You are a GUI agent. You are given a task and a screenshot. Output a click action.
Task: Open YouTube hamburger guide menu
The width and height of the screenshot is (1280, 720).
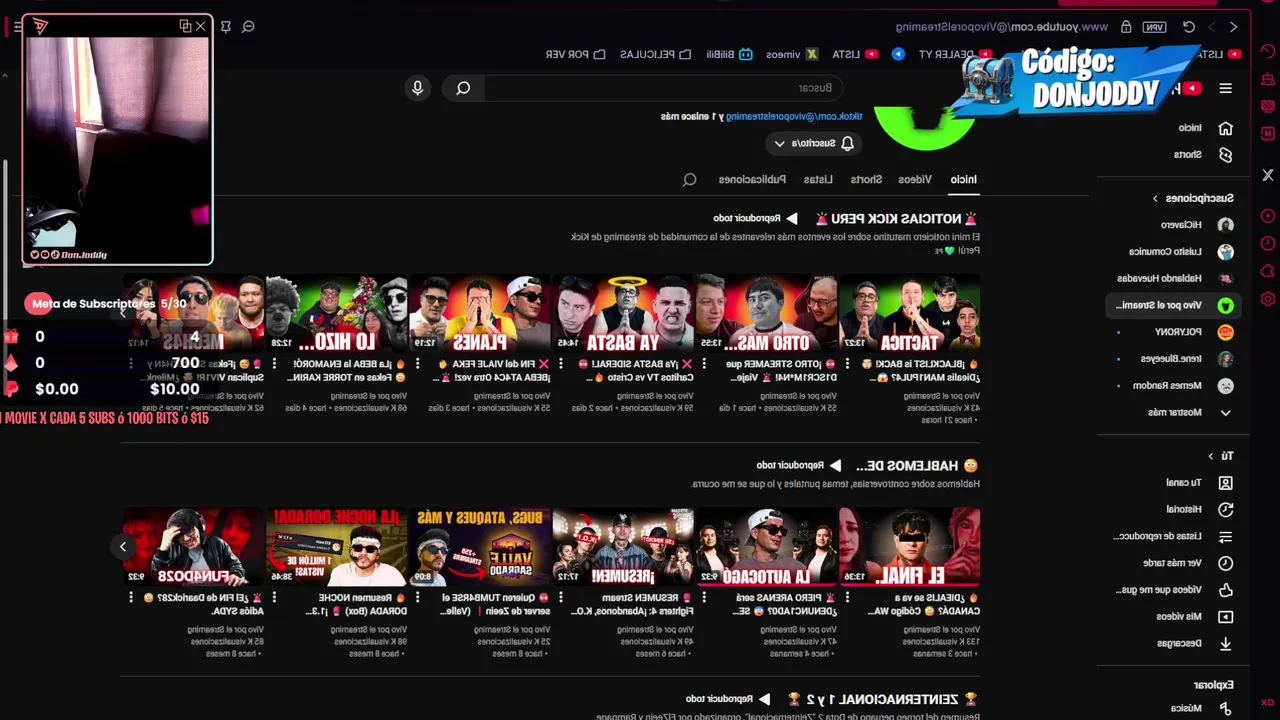point(1225,88)
